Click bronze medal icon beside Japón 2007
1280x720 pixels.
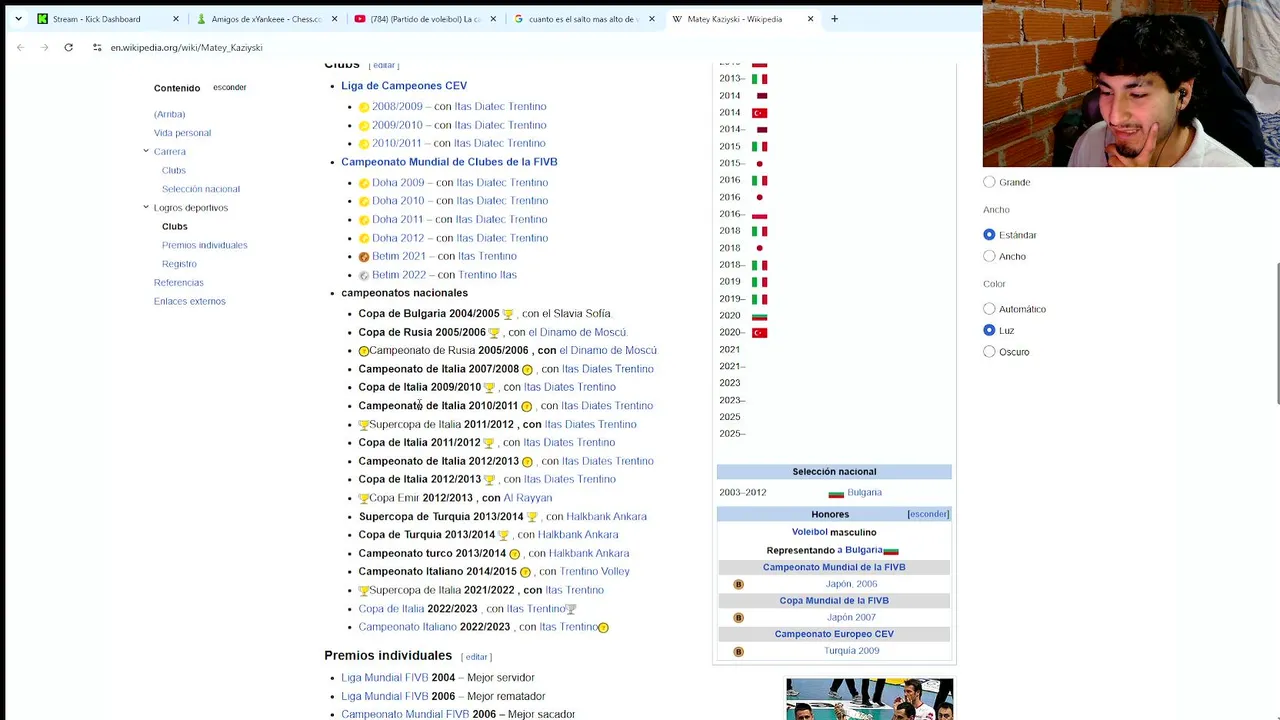[x=738, y=618]
